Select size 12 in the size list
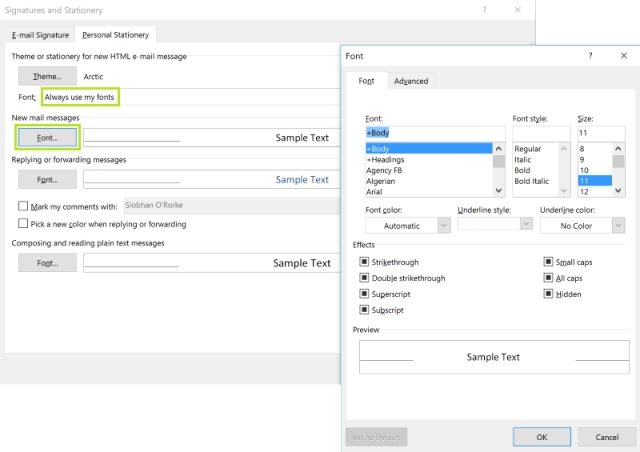Viewport: 640px width, 452px height. 594,191
